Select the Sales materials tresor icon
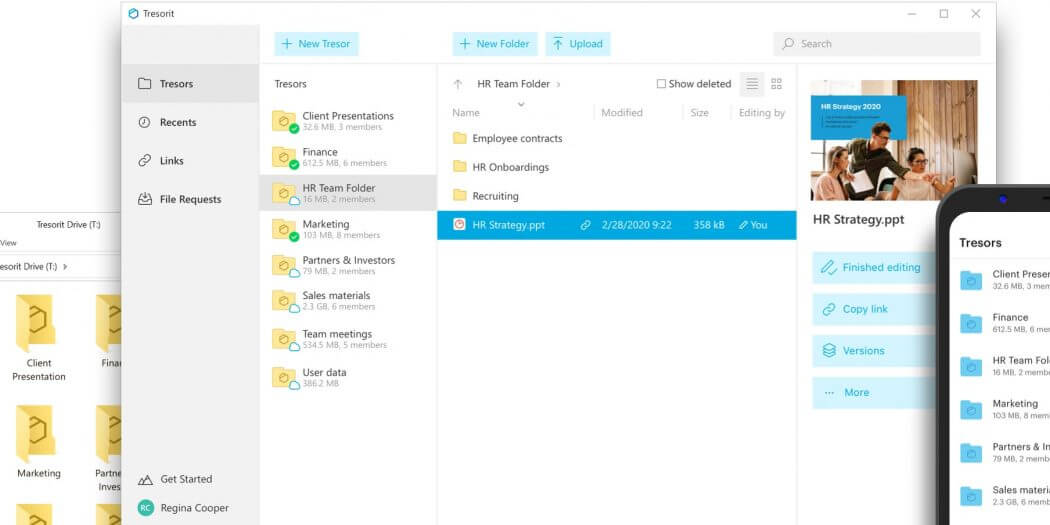 (x=285, y=301)
